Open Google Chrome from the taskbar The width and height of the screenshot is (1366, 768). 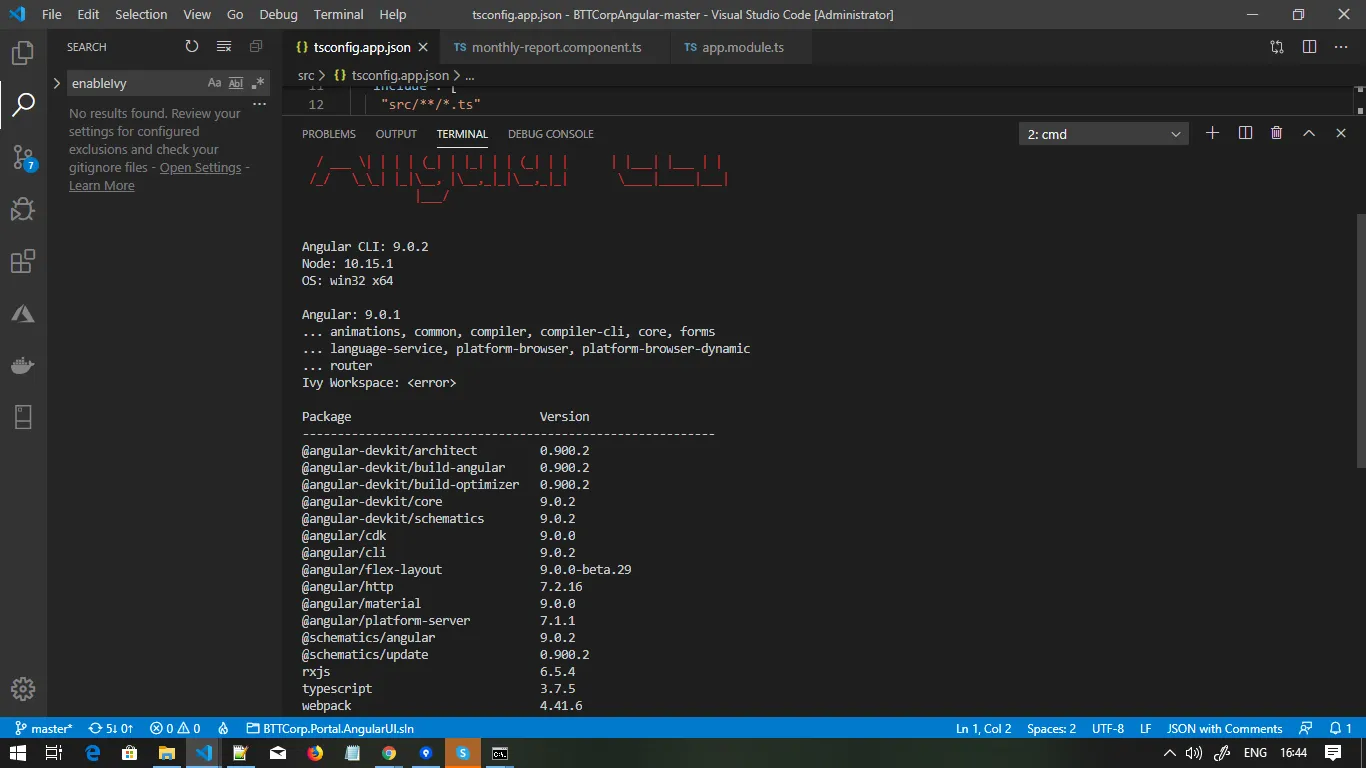pyautogui.click(x=389, y=753)
